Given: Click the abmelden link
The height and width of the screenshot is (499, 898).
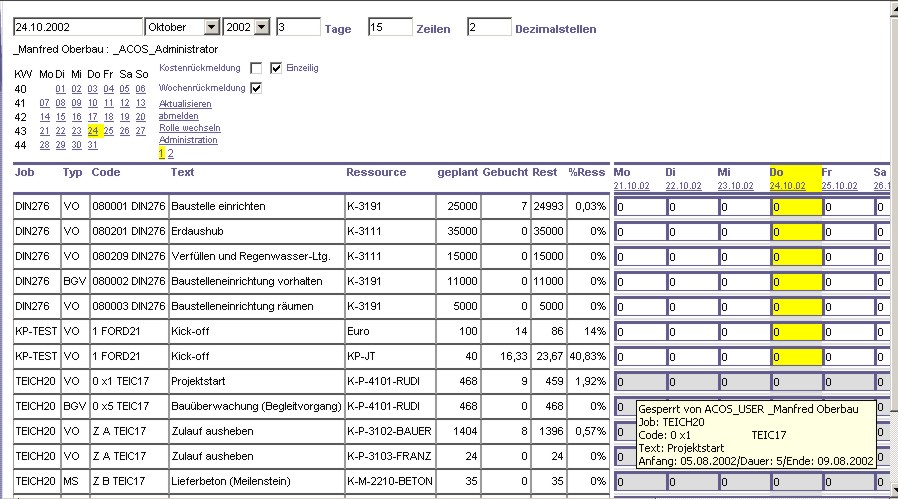Looking at the screenshot, I should tap(179, 116).
